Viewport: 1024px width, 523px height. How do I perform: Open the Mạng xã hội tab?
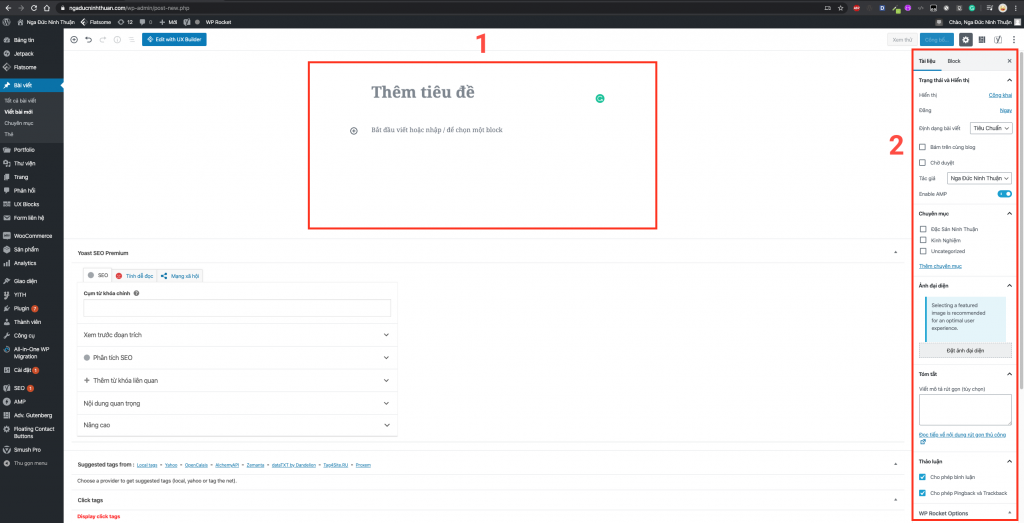tap(180, 276)
